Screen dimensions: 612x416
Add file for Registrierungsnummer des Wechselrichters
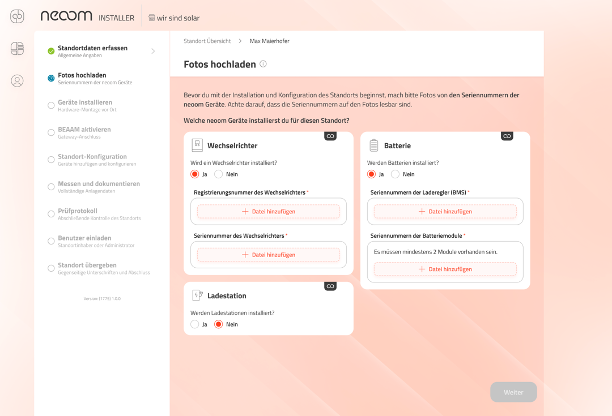[269, 212]
